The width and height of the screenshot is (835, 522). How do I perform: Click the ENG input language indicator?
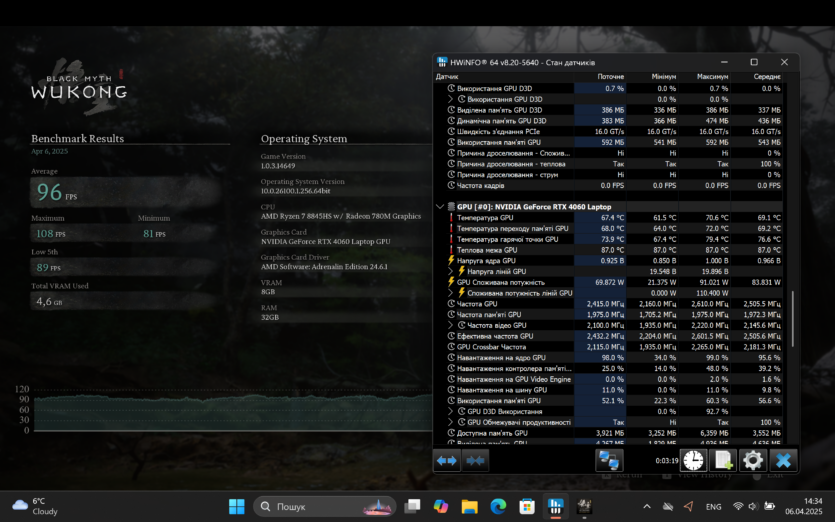713,507
